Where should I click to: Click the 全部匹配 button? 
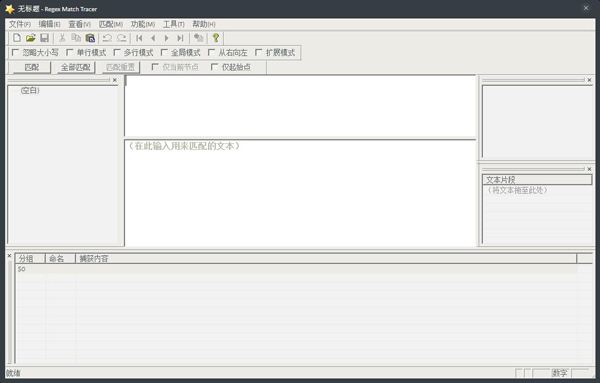(x=76, y=67)
